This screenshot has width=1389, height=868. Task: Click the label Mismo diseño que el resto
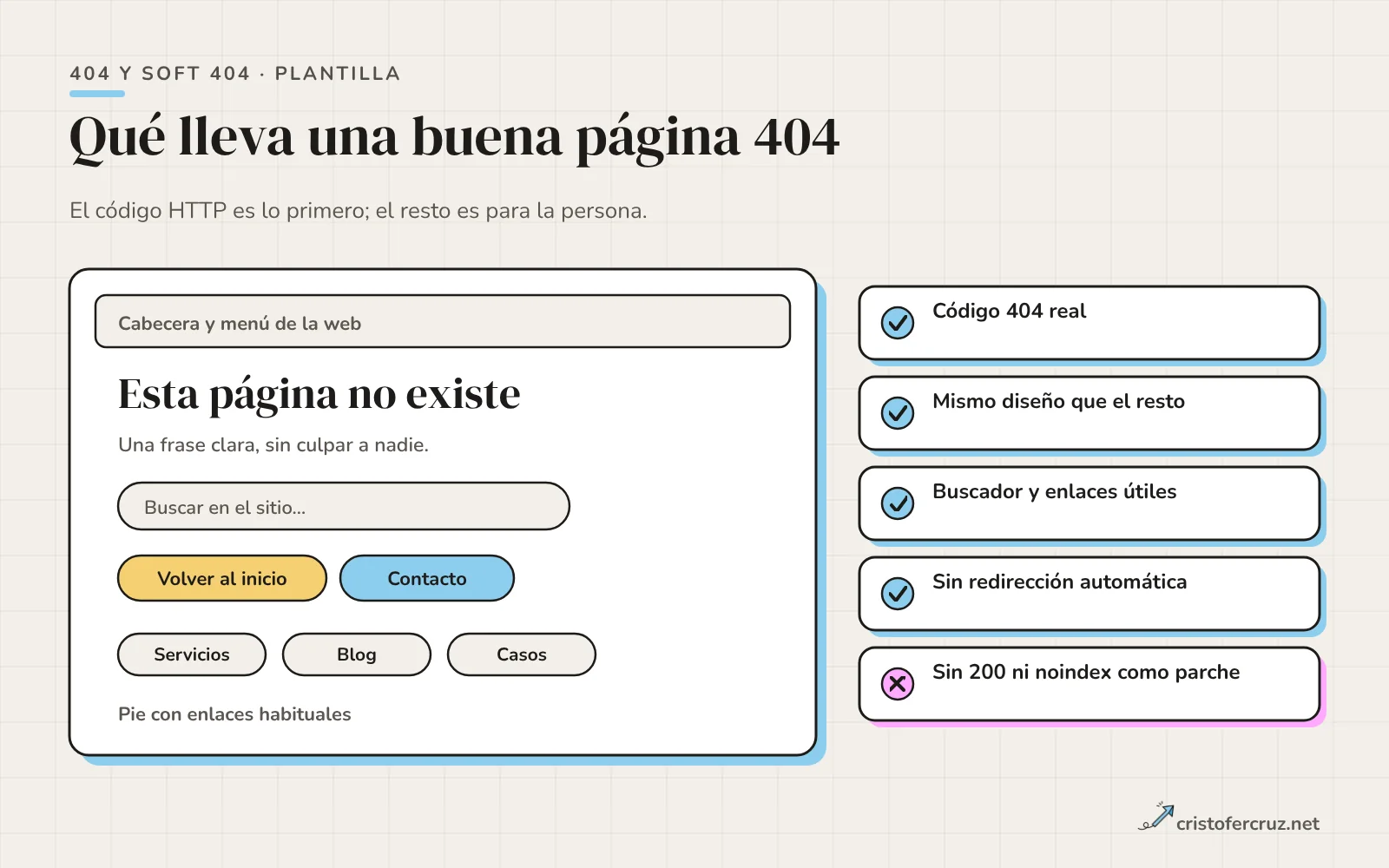pyautogui.click(x=1058, y=401)
